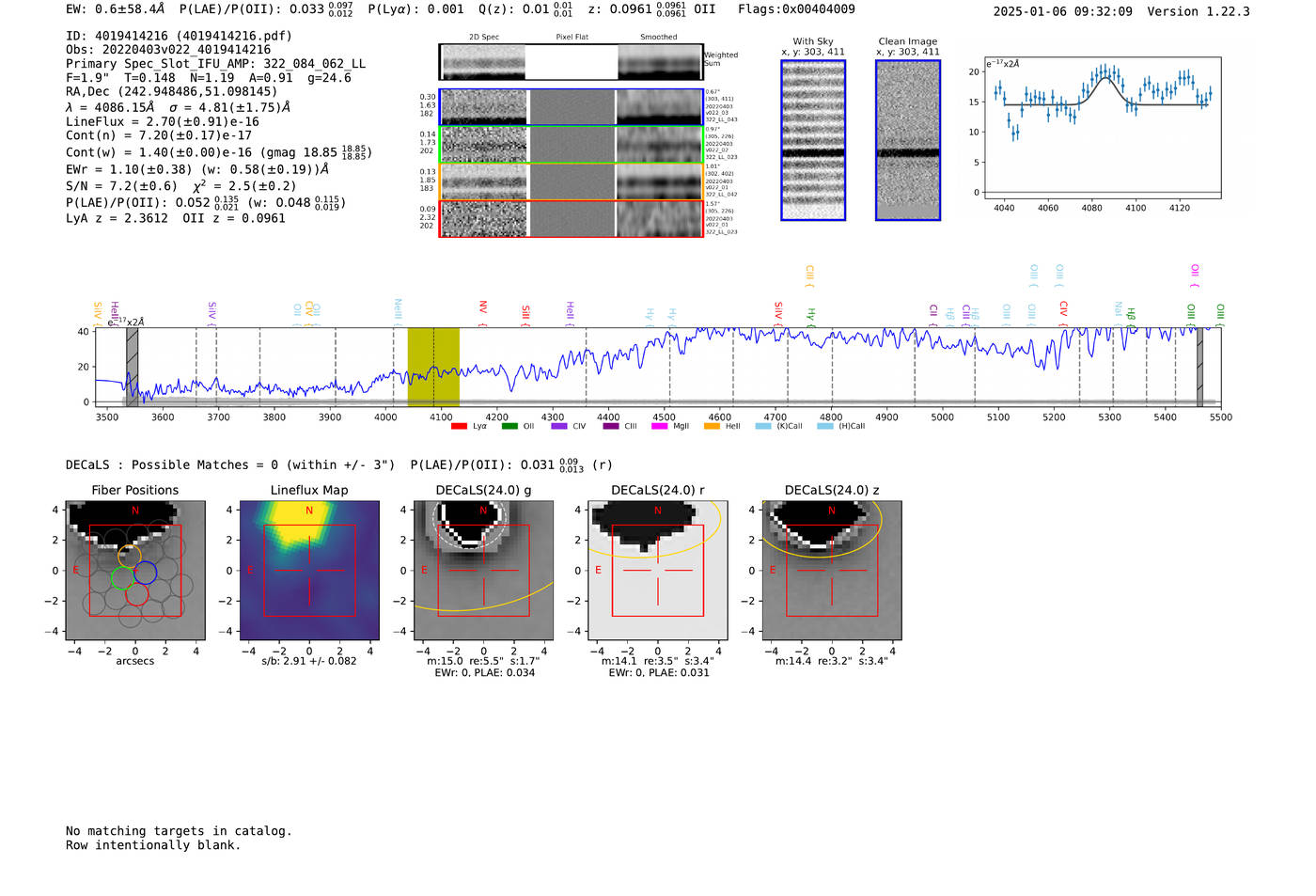The image size is (1316, 896).
Task: Click the 'Flags:0x00404009' header text
Action: coord(796,9)
